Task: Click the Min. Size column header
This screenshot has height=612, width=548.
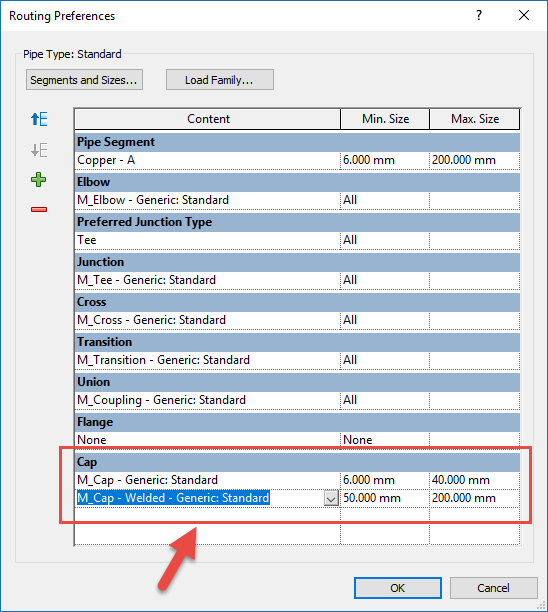Action: (x=385, y=119)
